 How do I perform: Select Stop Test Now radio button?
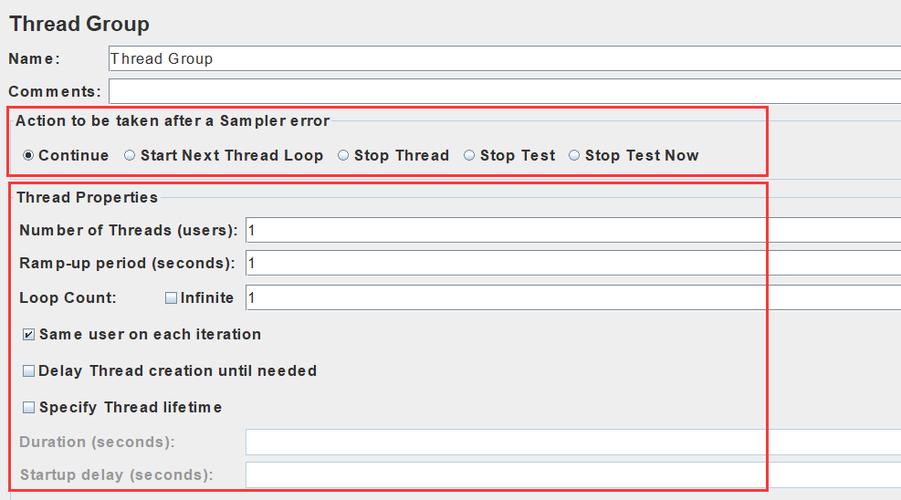pos(574,155)
